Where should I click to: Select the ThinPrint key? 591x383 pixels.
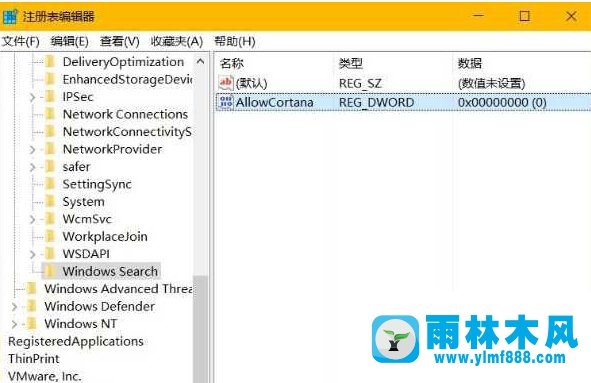34,358
